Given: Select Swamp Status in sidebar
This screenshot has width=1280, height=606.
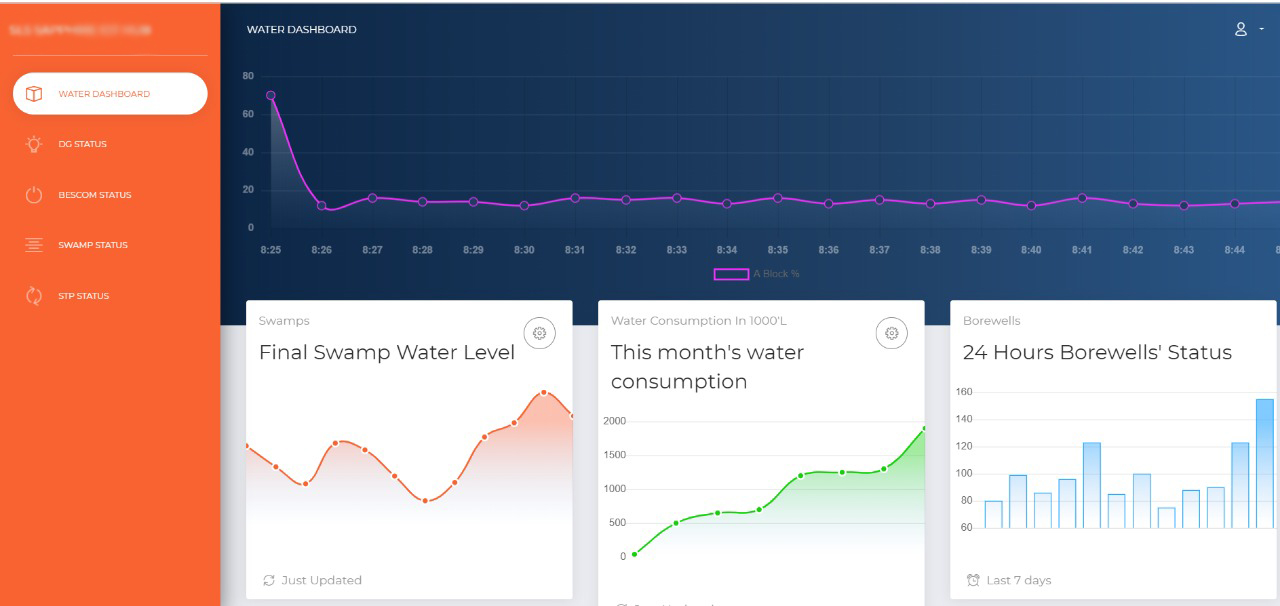Looking at the screenshot, I should click(x=92, y=245).
